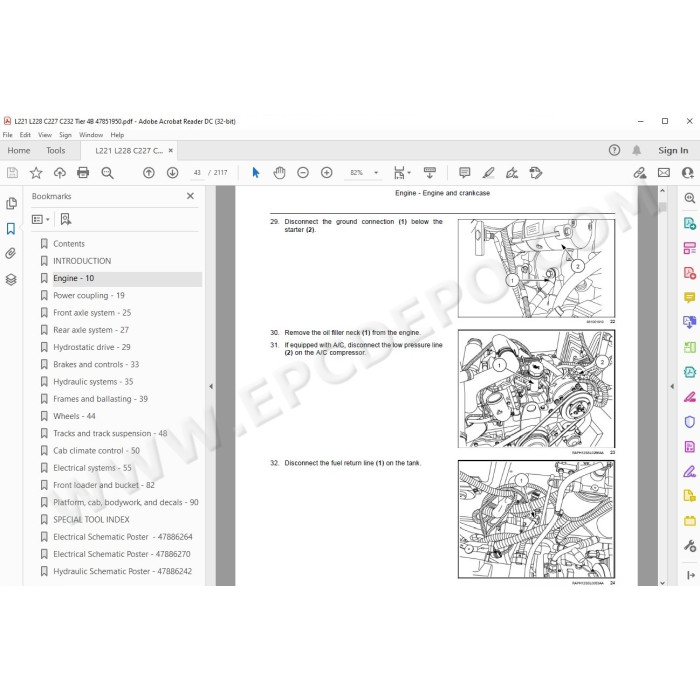The height and width of the screenshot is (700, 700).
Task: Print the document
Action: [x=83, y=173]
